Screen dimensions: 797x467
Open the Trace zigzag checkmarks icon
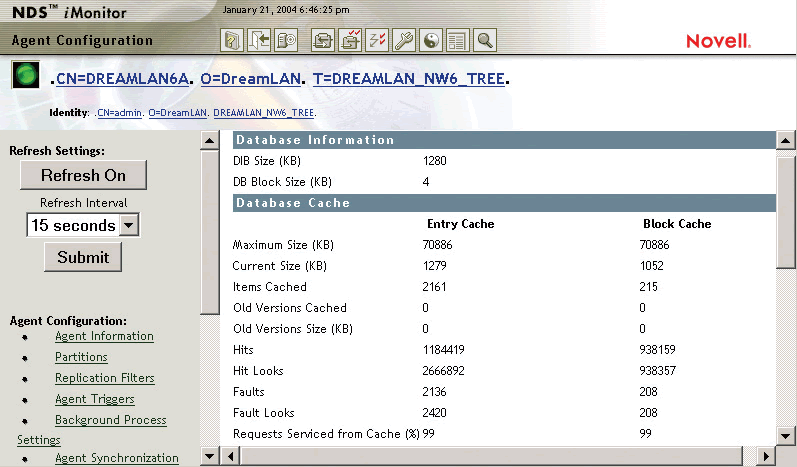point(377,40)
